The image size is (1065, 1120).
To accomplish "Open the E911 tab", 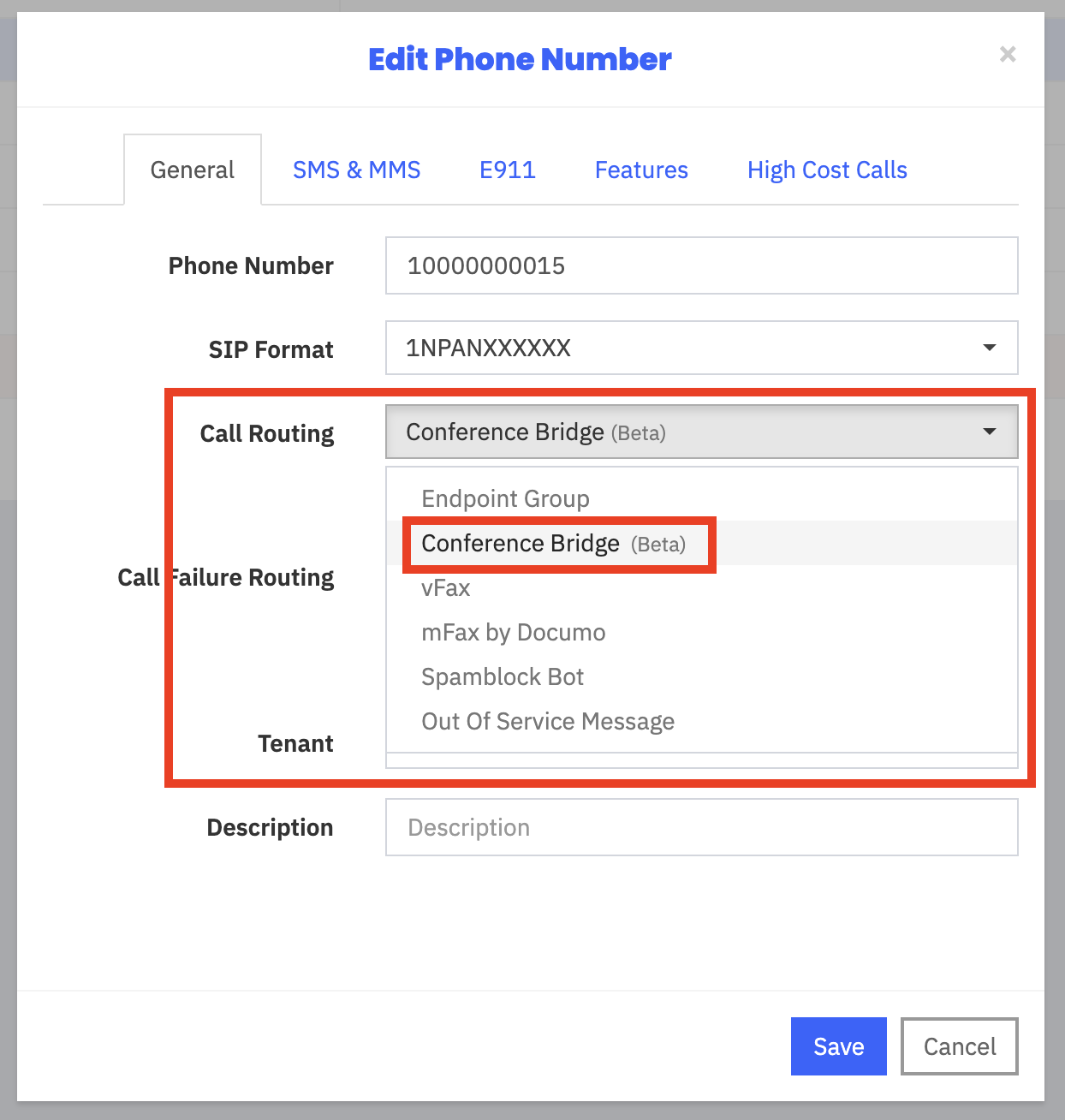I will (508, 170).
